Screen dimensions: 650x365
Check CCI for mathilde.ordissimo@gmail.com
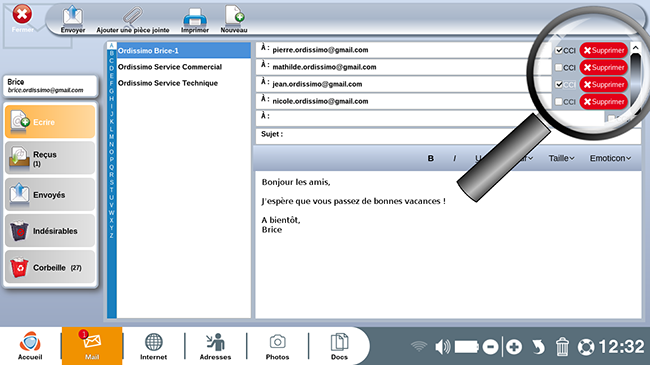point(559,68)
